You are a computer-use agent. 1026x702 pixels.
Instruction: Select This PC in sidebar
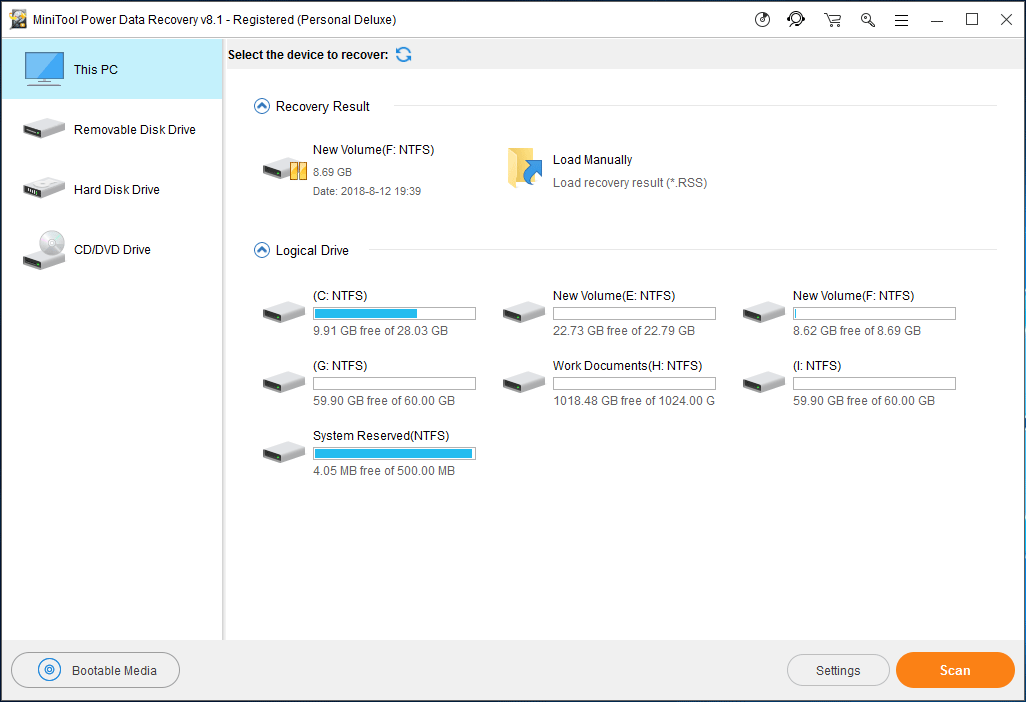(x=112, y=69)
